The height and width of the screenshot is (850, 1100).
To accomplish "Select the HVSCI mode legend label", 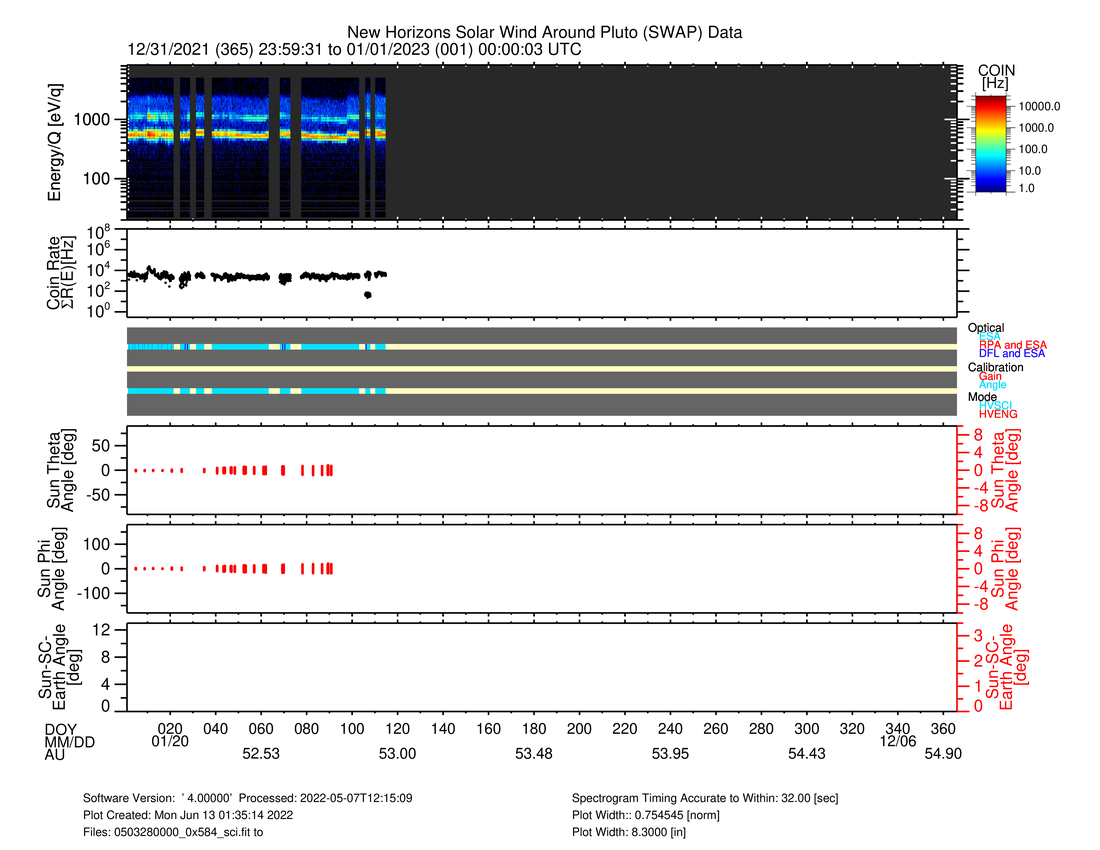I will pyautogui.click(x=996, y=405).
